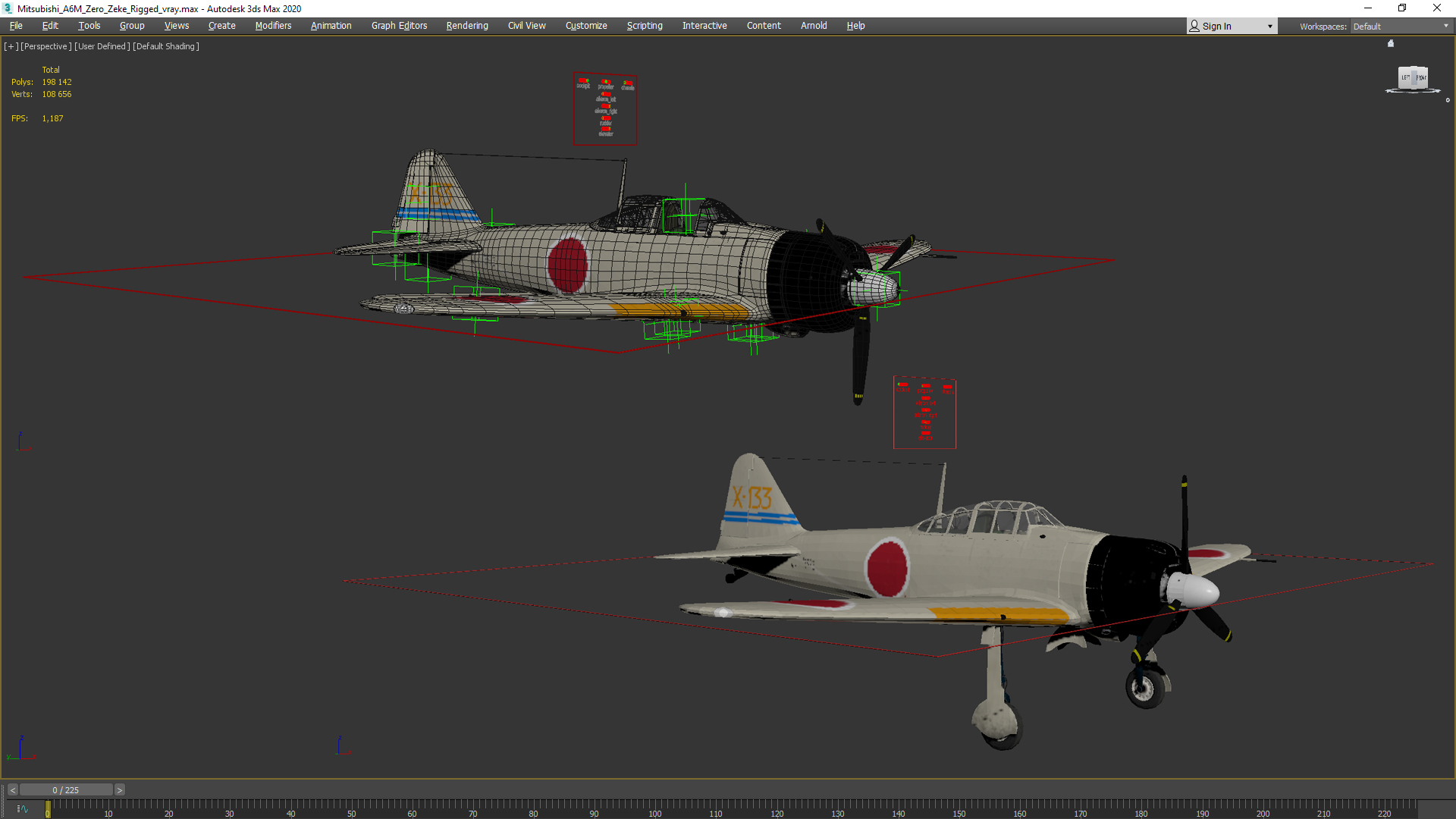Screen dimensions: 1456x819
Task: Click the Sign In user icon
Action: (x=1194, y=26)
